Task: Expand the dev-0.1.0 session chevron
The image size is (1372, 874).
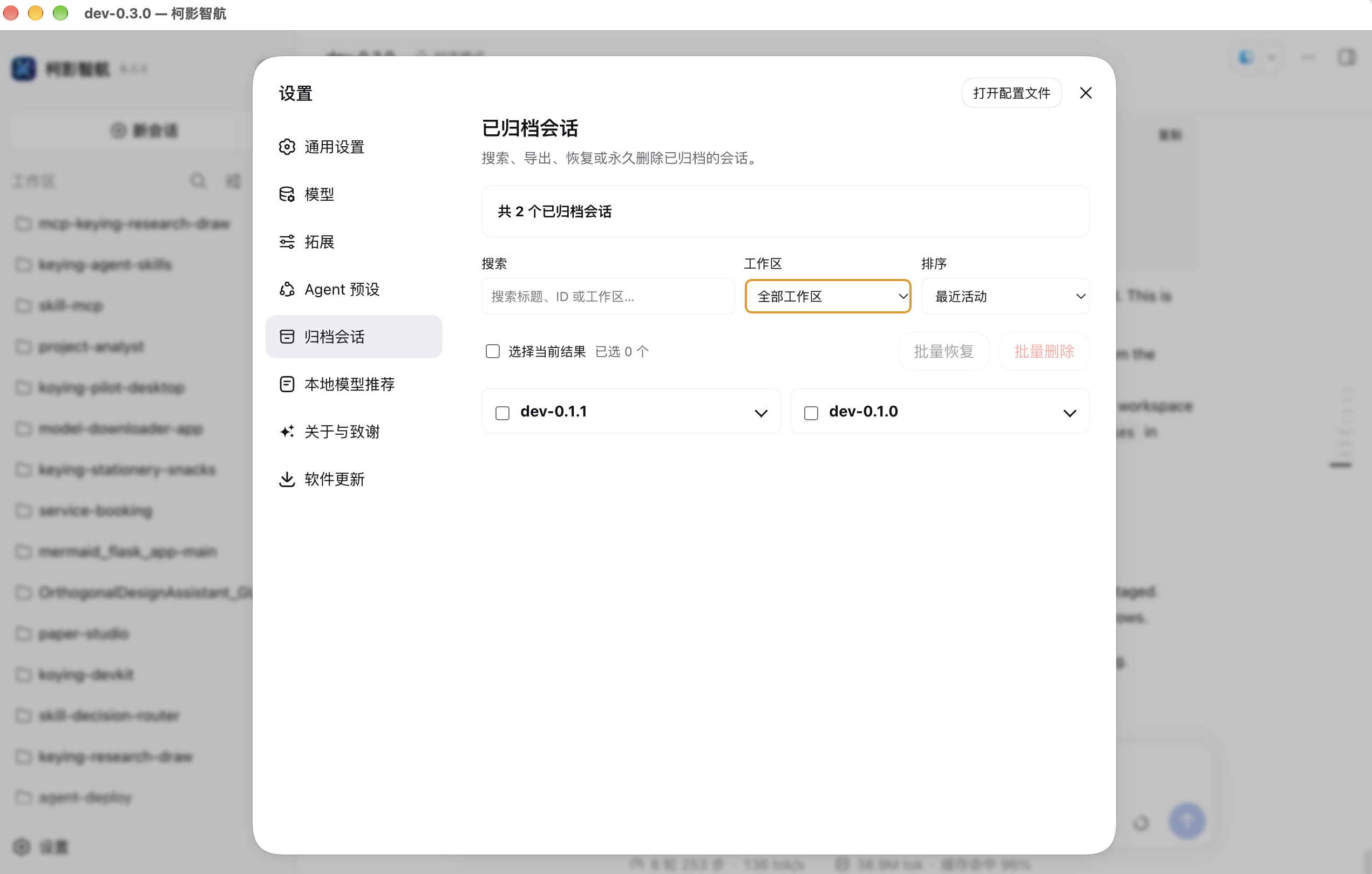Action: point(1069,413)
